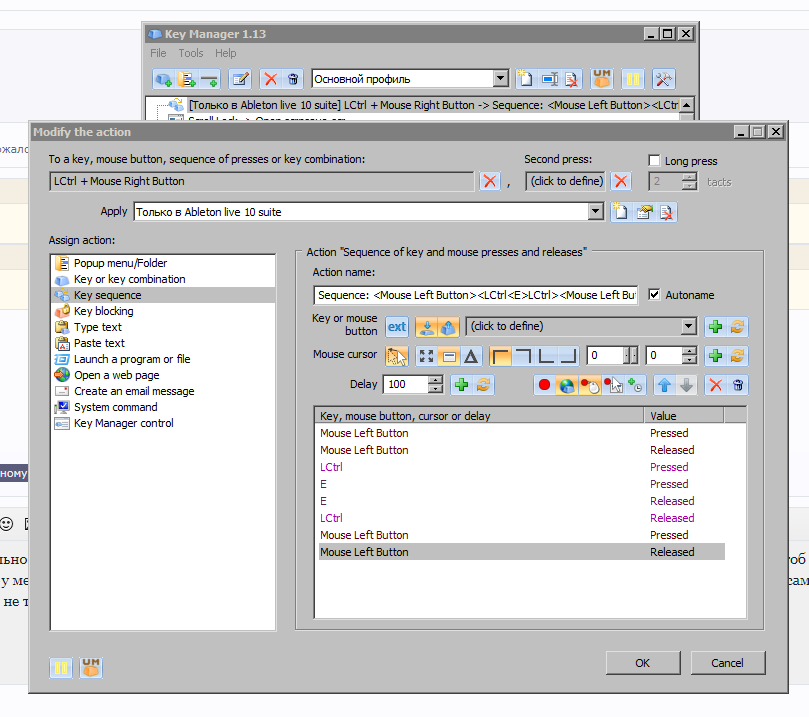Confirm changes with OK button
Screen dimensions: 809x717
[x=643, y=663]
